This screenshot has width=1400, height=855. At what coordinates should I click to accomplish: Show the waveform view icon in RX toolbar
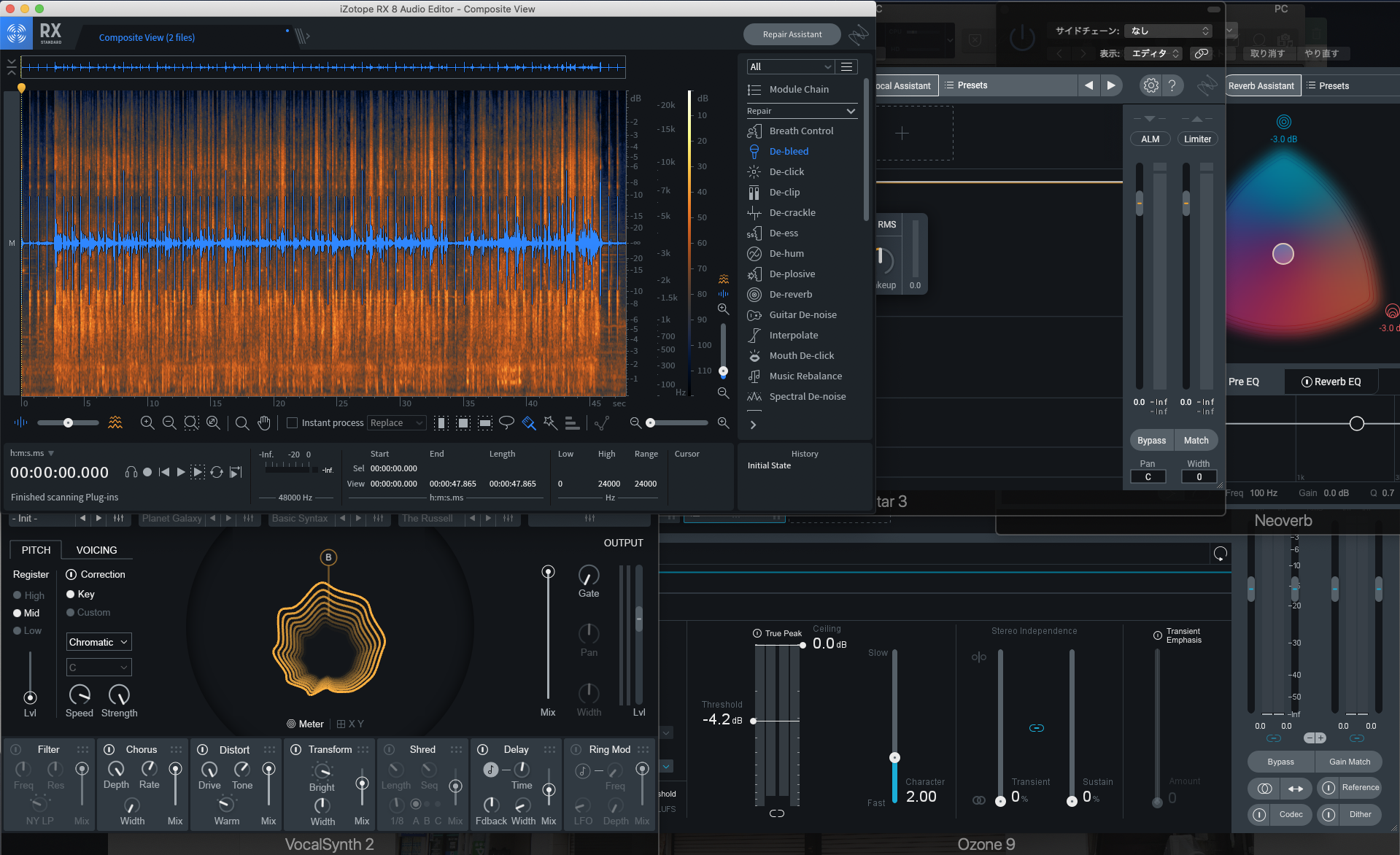20,422
